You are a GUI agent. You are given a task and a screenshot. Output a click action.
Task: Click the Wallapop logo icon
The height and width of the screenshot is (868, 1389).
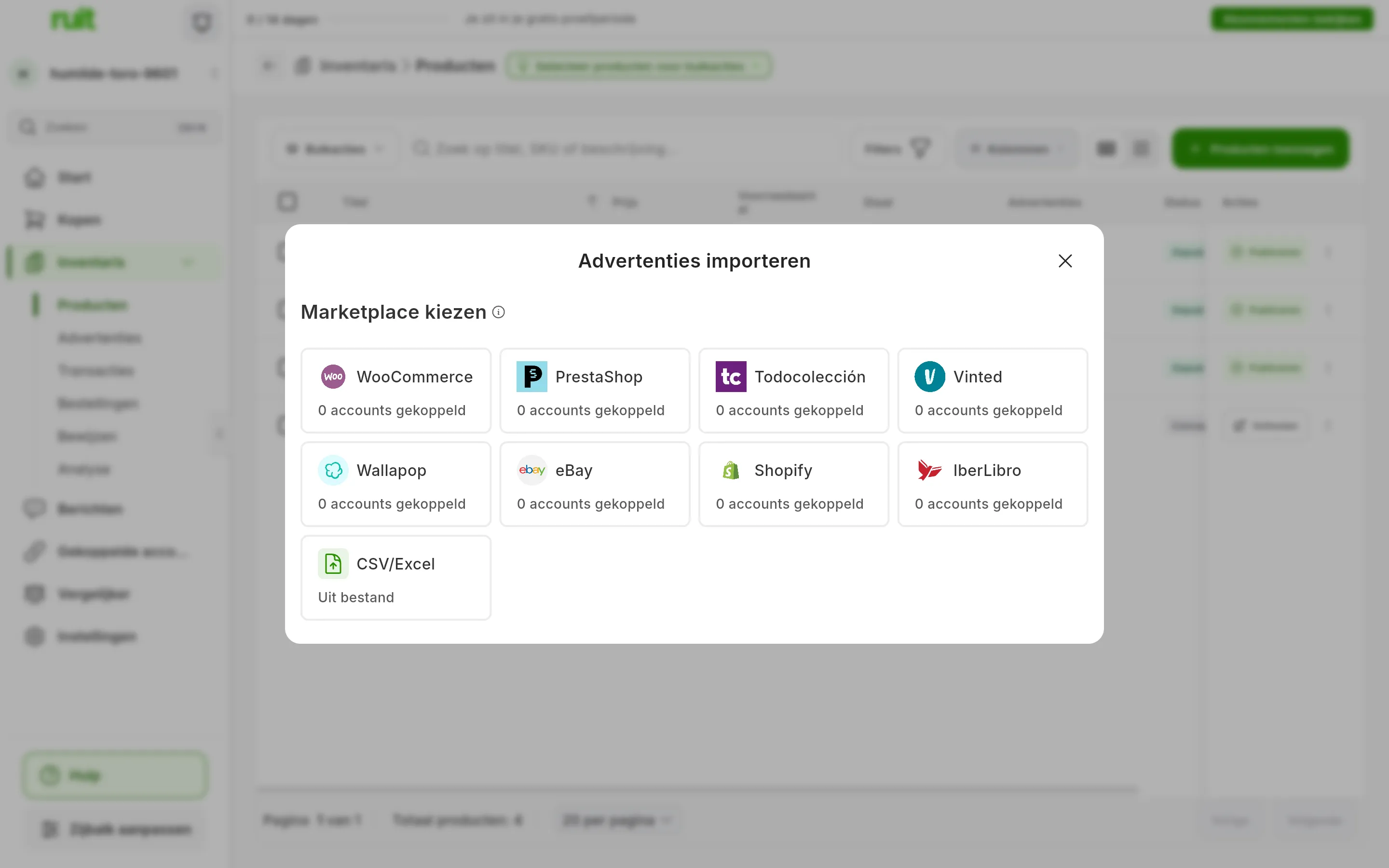click(333, 470)
